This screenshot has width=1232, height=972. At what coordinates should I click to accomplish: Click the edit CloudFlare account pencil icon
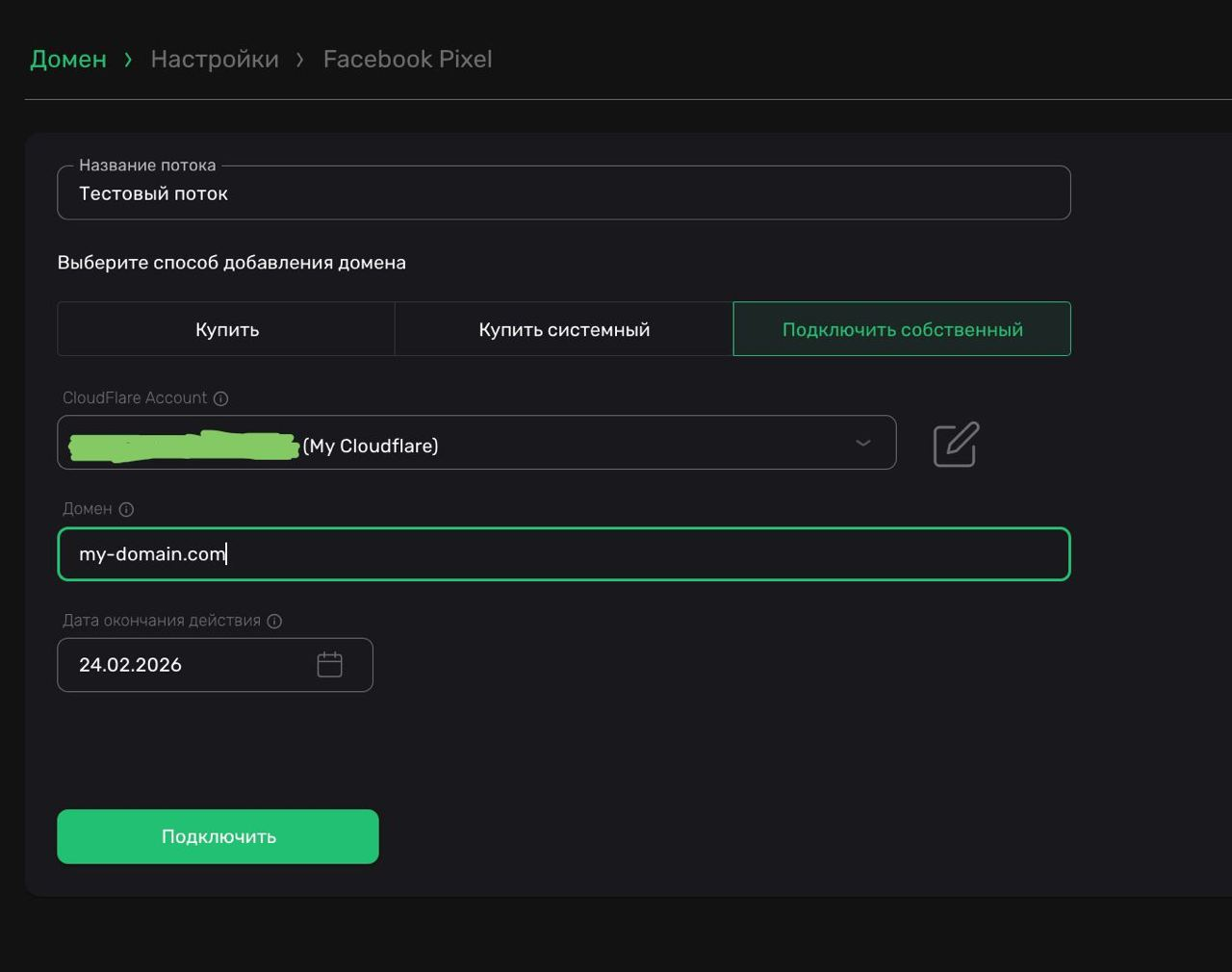tap(956, 444)
